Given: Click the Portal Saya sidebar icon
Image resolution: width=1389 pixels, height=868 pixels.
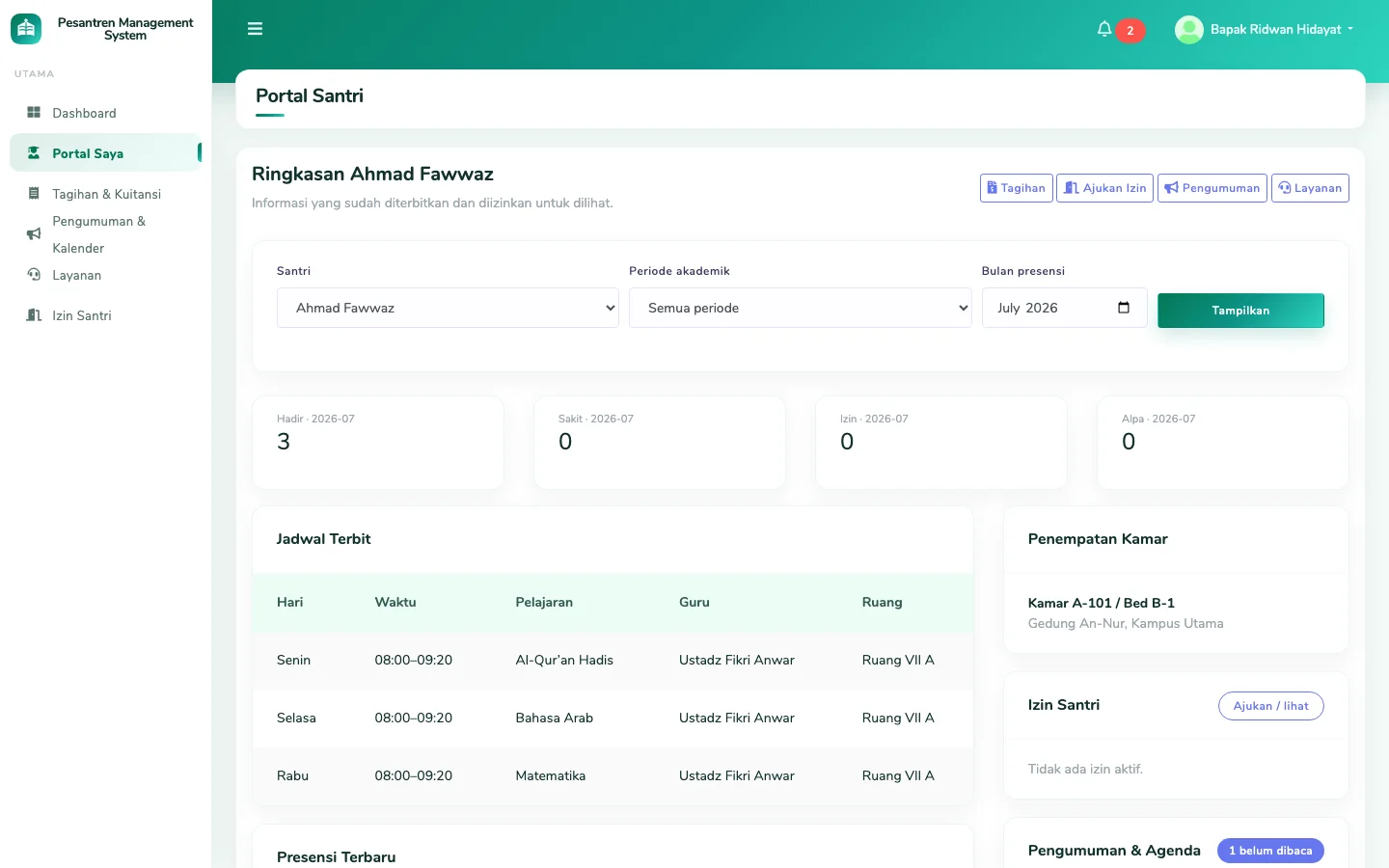Looking at the screenshot, I should (x=34, y=153).
